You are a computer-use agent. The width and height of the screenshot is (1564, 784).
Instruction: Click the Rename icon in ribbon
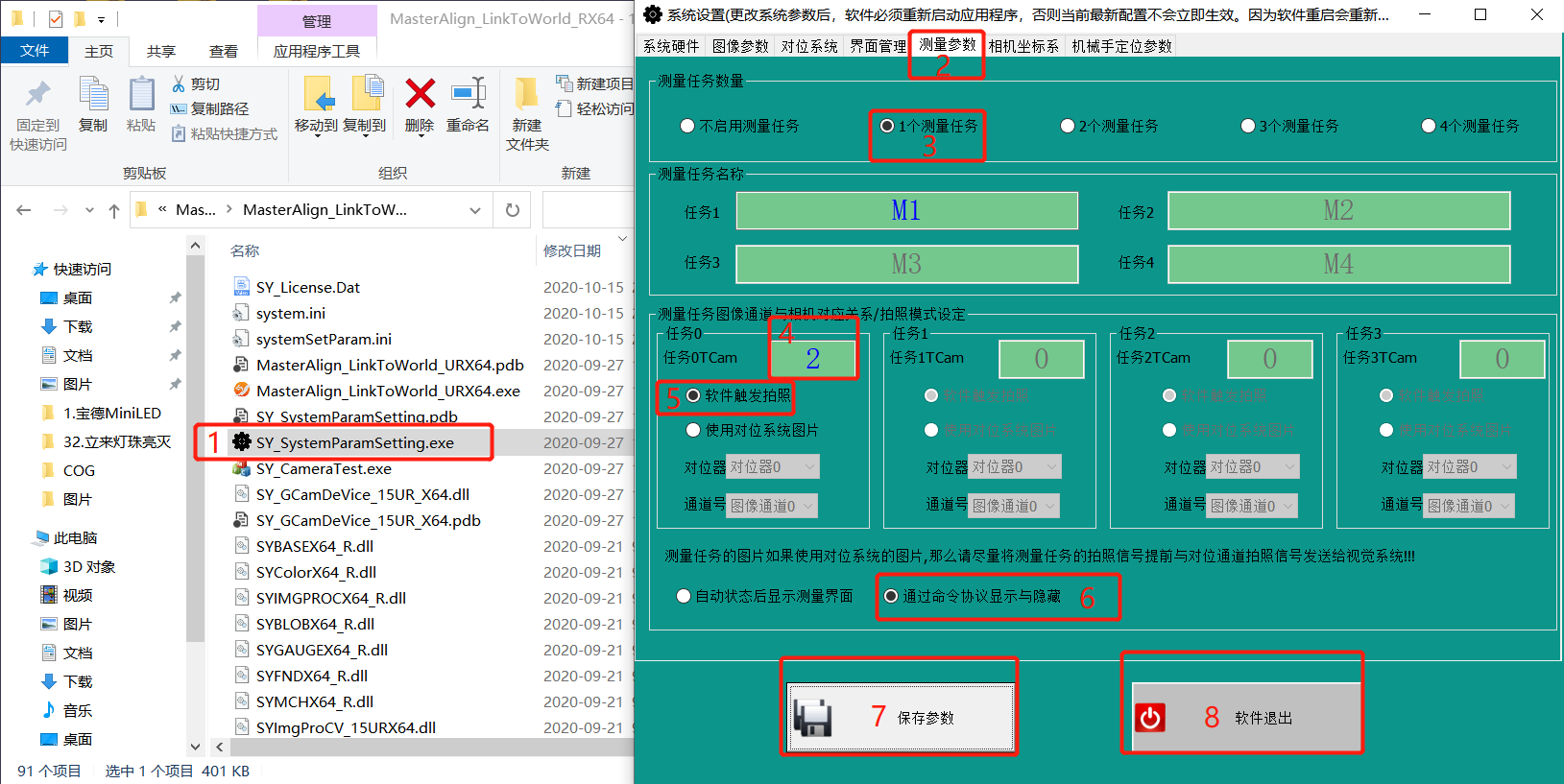pyautogui.click(x=468, y=95)
